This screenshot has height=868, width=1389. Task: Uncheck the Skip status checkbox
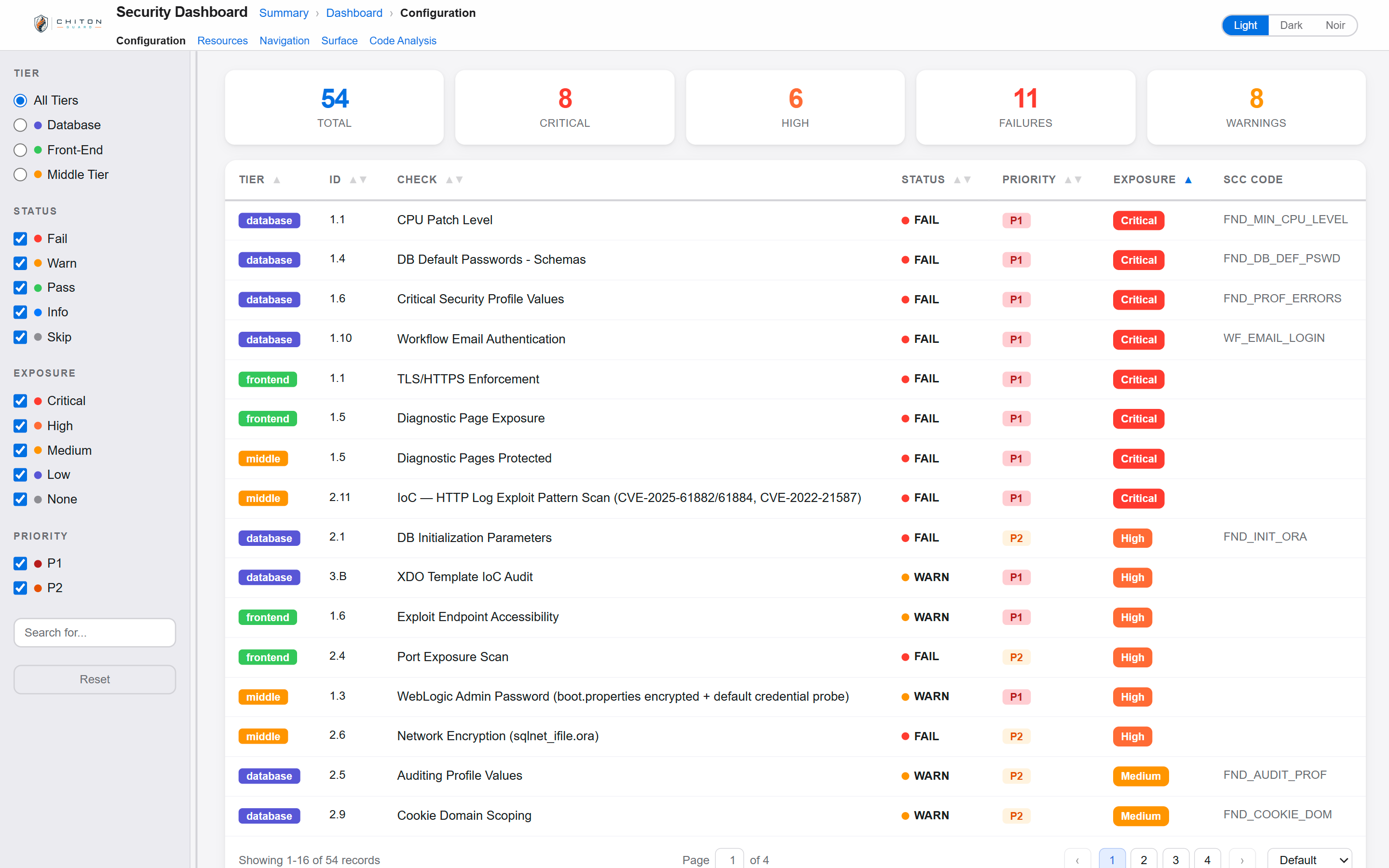click(x=20, y=337)
